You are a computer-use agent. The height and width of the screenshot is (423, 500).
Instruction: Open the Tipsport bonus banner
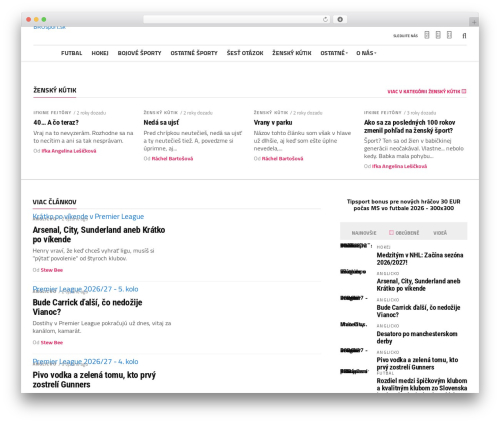404,205
